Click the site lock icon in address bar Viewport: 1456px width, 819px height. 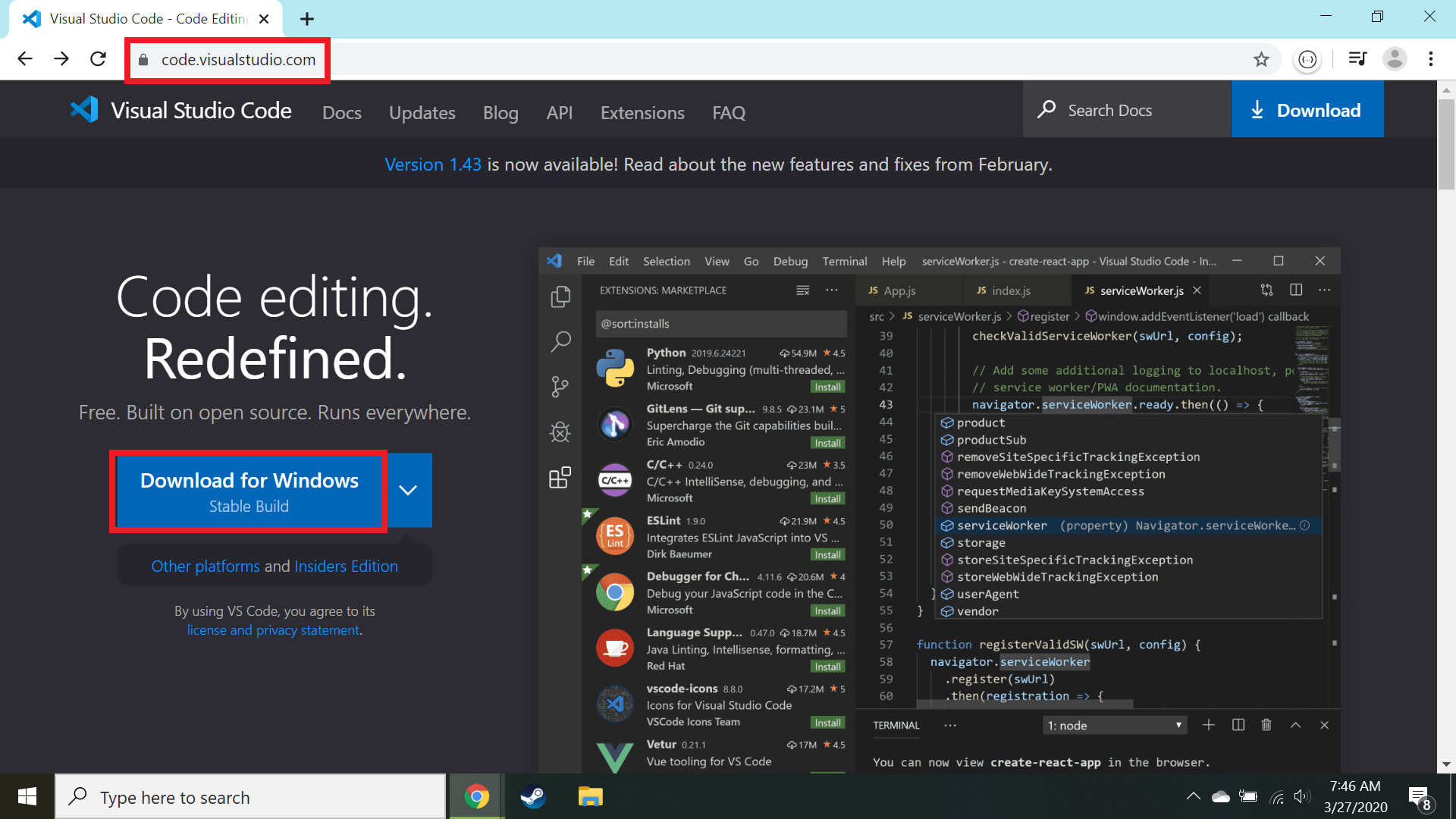(143, 60)
